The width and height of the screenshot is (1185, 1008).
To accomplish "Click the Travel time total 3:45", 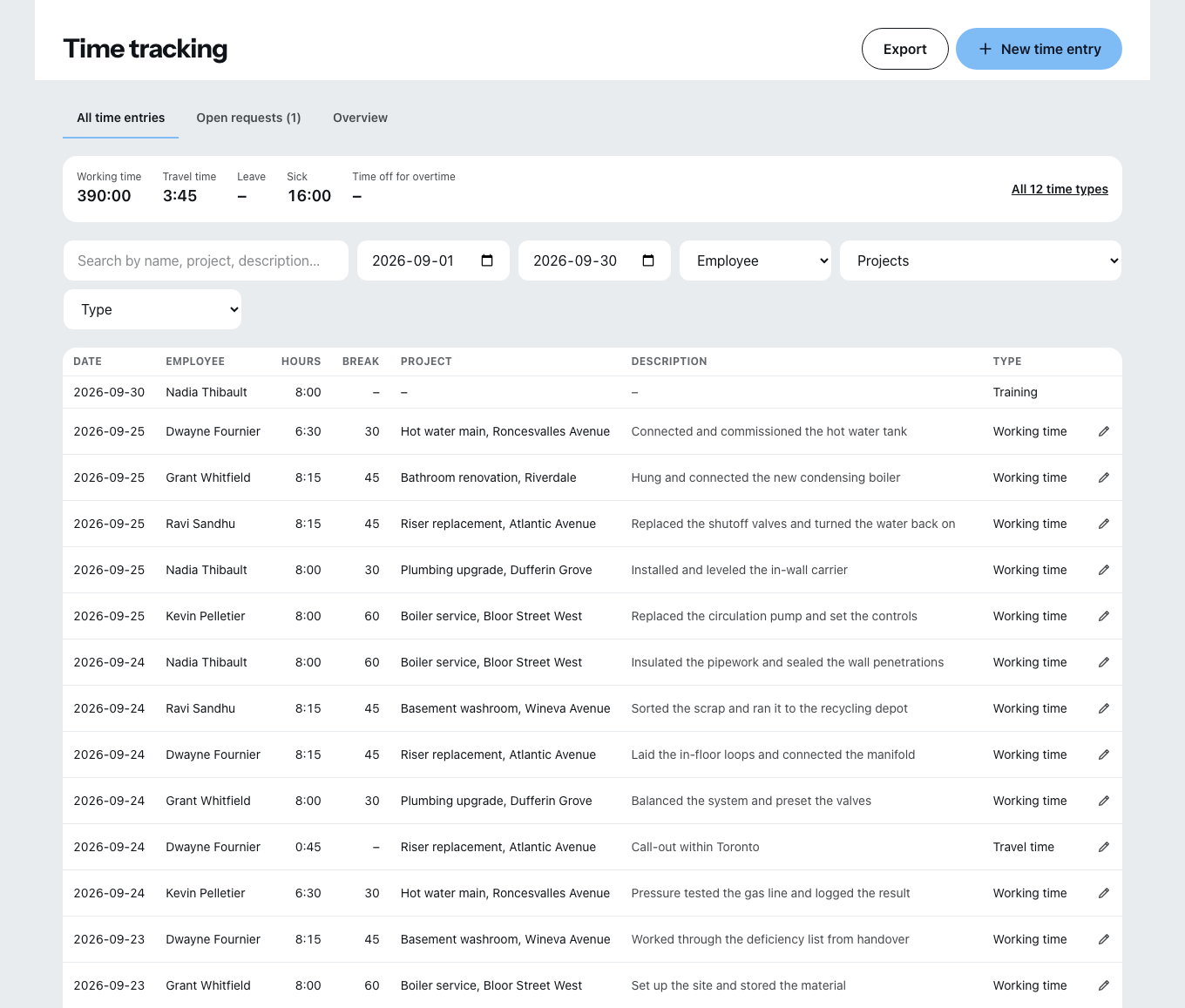I will pos(179,196).
